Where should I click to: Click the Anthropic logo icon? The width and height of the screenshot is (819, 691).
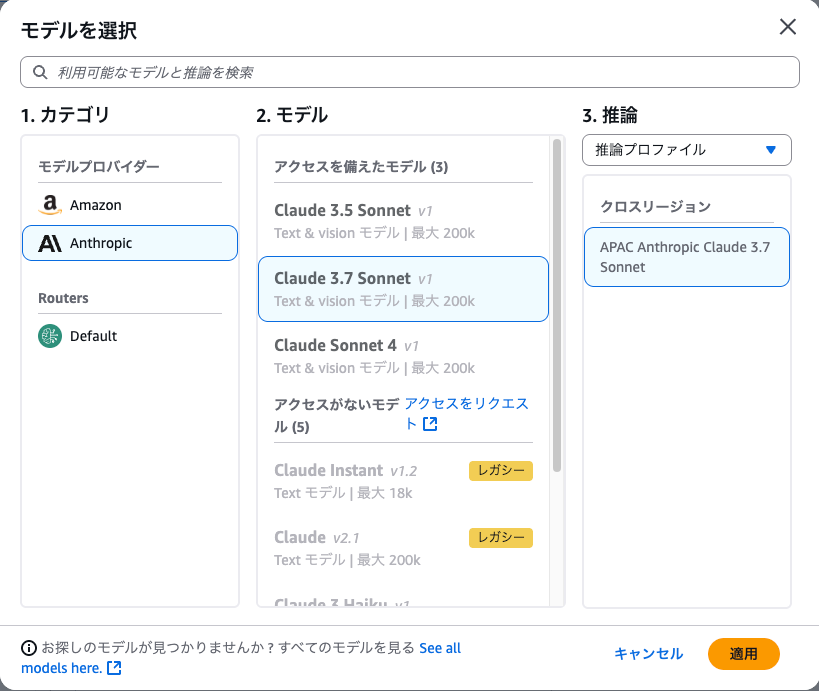50,243
